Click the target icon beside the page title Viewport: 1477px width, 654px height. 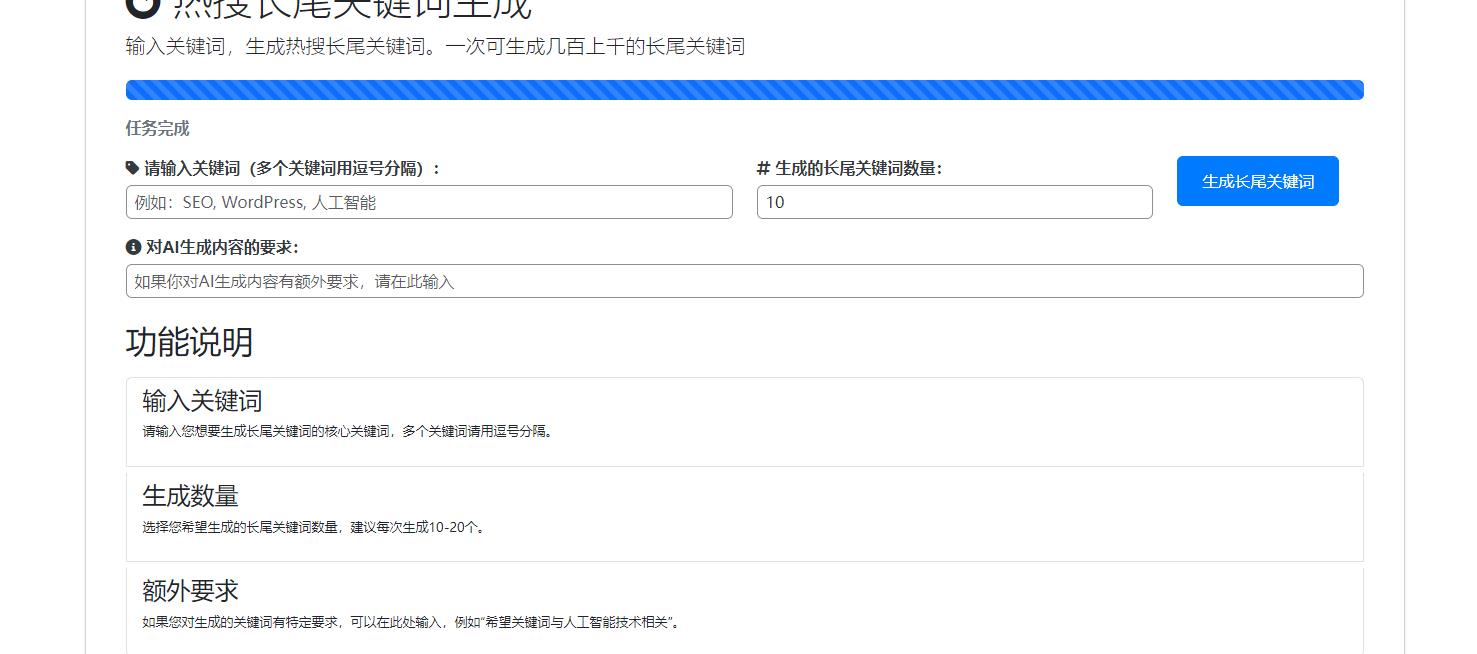(141, 7)
